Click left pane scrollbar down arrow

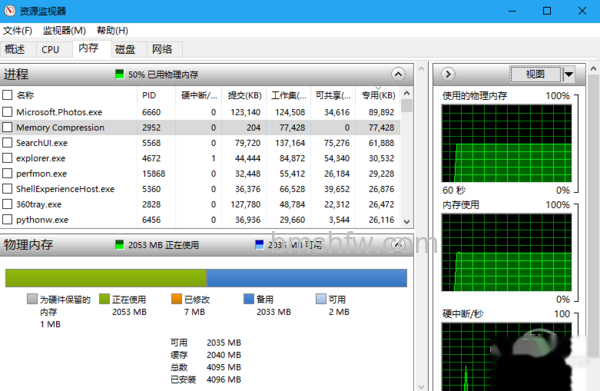point(421,386)
